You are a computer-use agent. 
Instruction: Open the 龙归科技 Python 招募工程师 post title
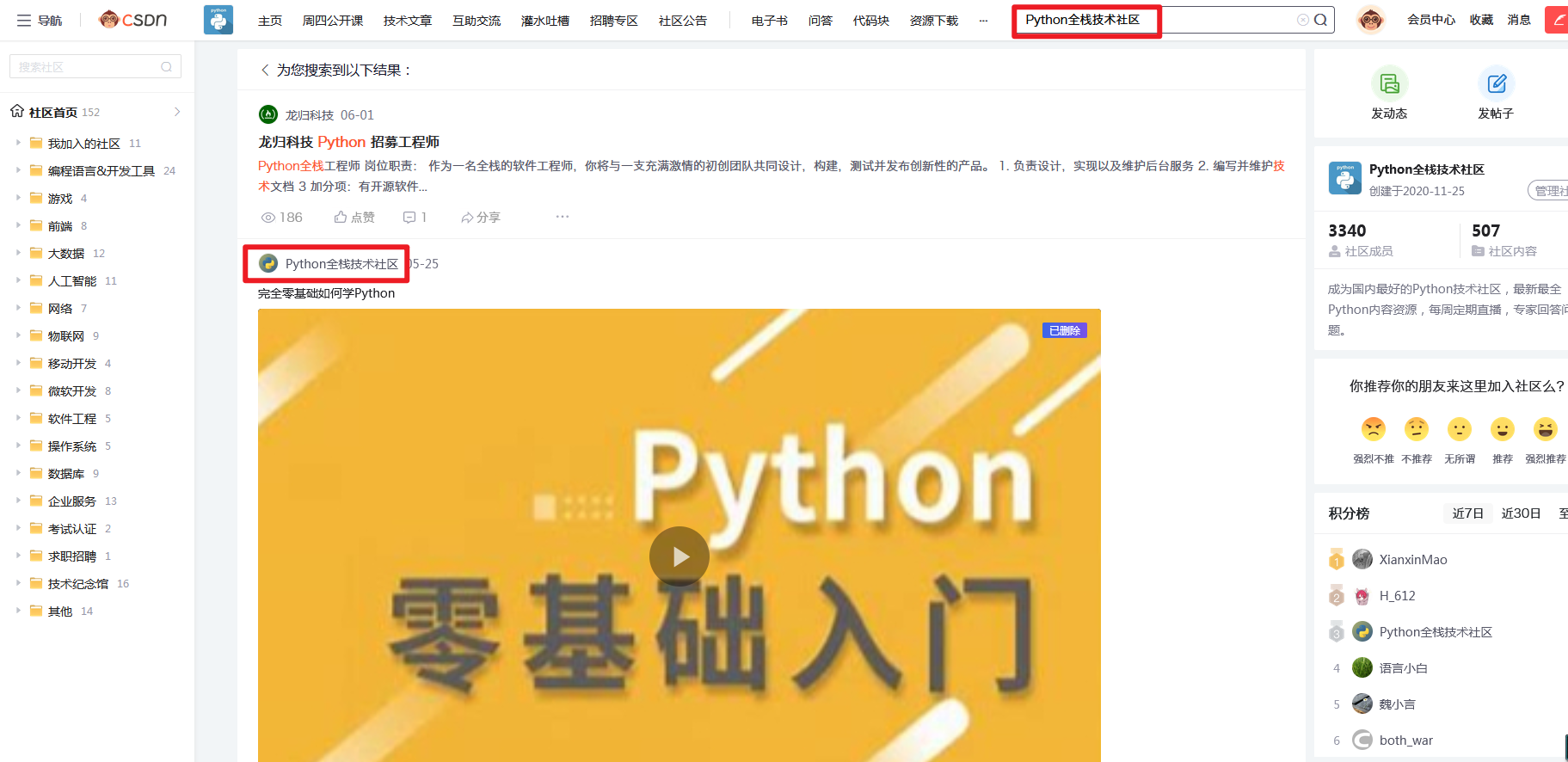pyautogui.click(x=349, y=142)
